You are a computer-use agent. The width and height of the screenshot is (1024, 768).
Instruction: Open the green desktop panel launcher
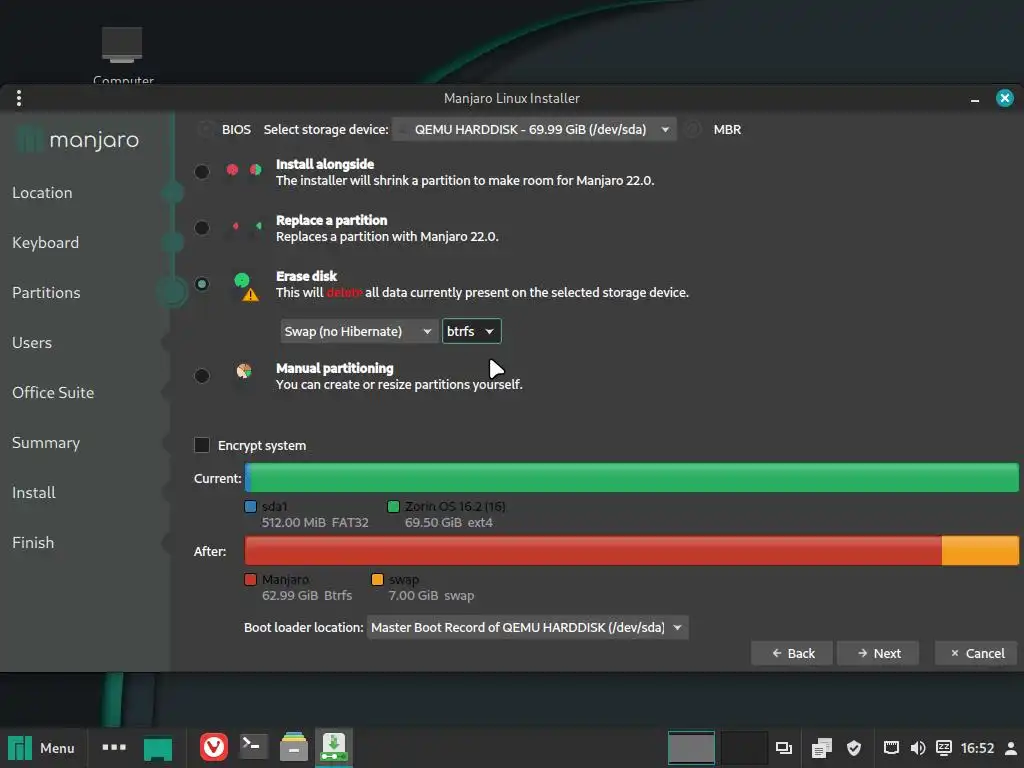pos(157,748)
